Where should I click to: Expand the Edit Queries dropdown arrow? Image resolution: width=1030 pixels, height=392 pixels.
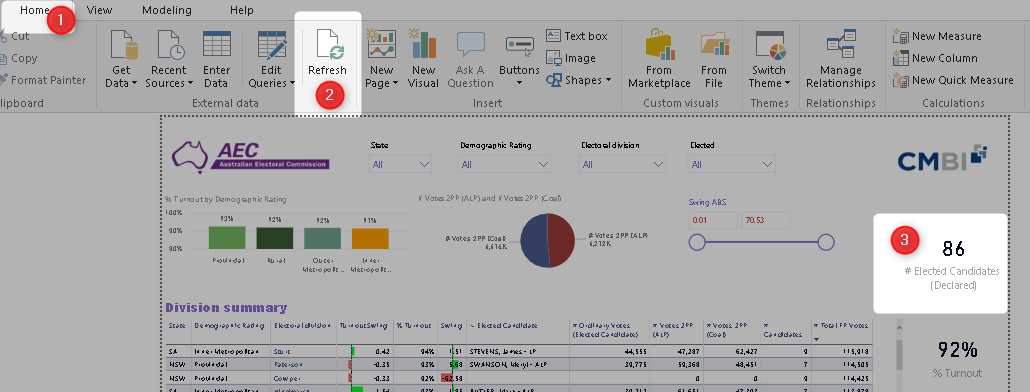click(x=292, y=83)
